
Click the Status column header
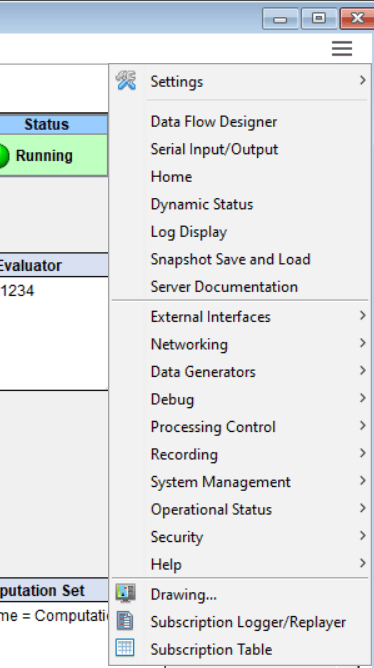[53, 124]
